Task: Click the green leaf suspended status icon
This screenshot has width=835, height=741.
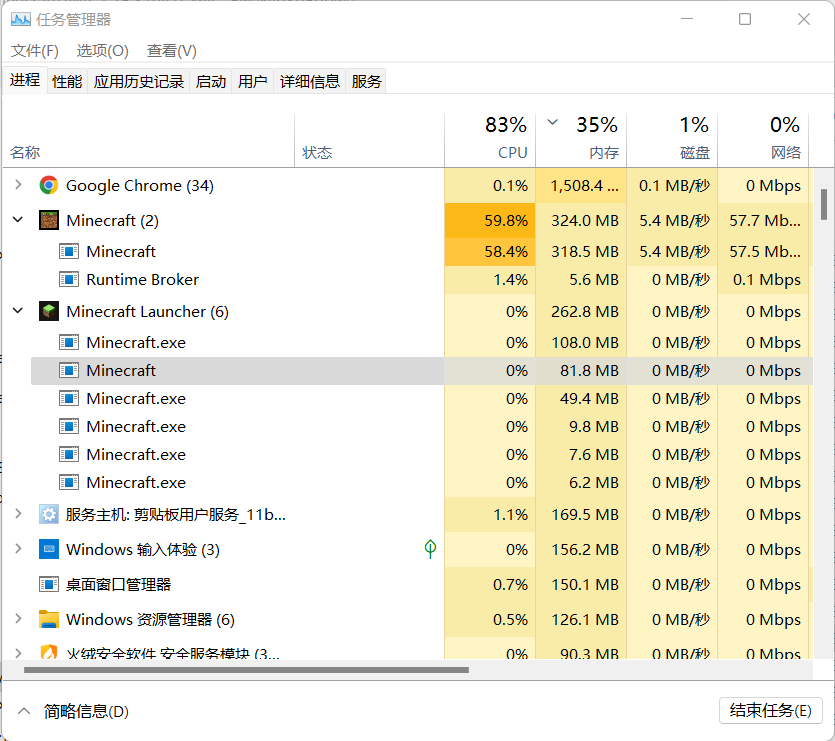Action: click(430, 549)
